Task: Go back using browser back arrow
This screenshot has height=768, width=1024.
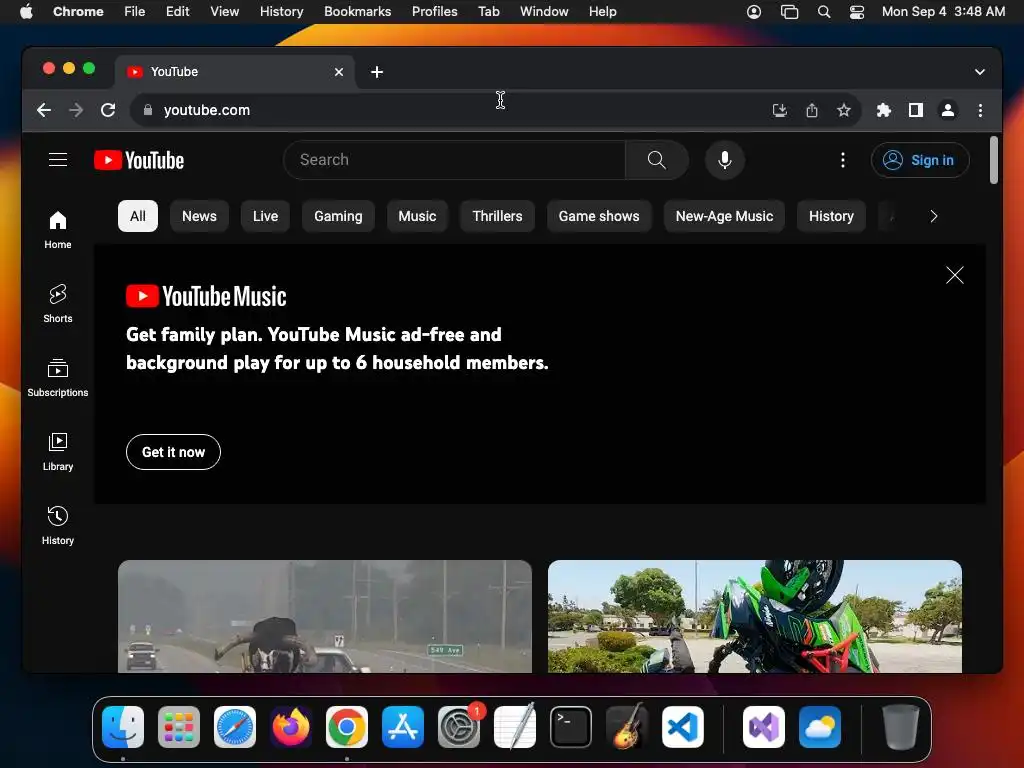Action: (44, 110)
